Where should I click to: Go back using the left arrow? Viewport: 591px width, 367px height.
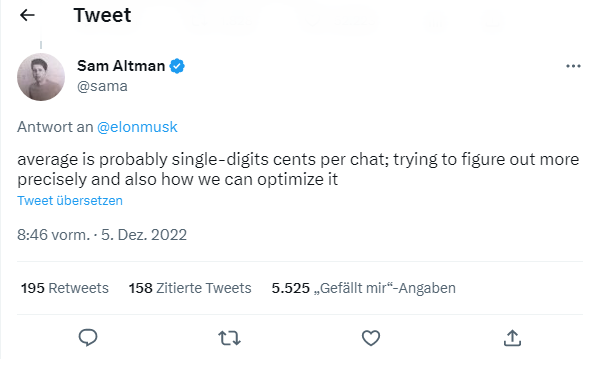tap(27, 15)
